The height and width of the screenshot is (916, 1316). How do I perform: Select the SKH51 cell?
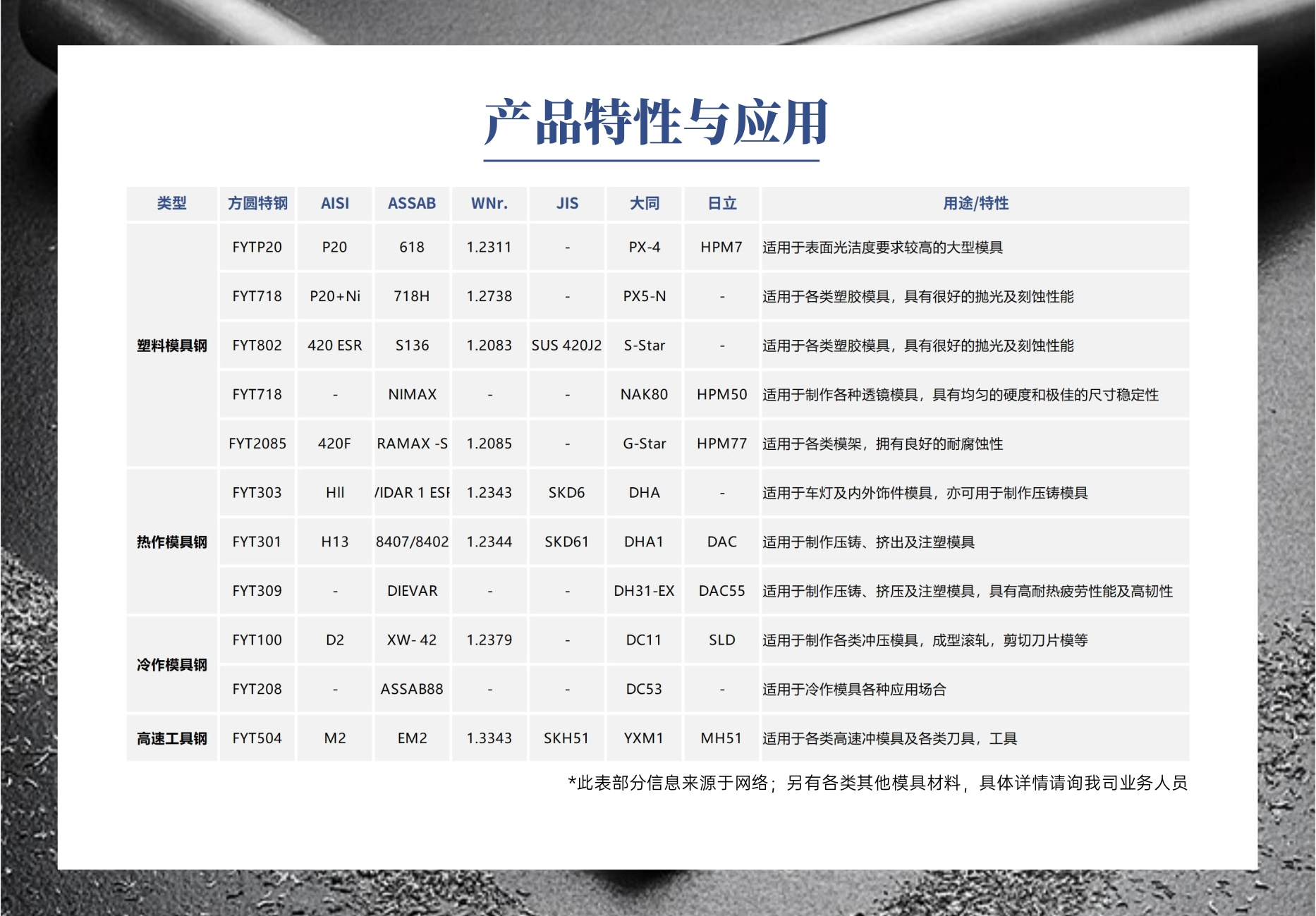566,738
